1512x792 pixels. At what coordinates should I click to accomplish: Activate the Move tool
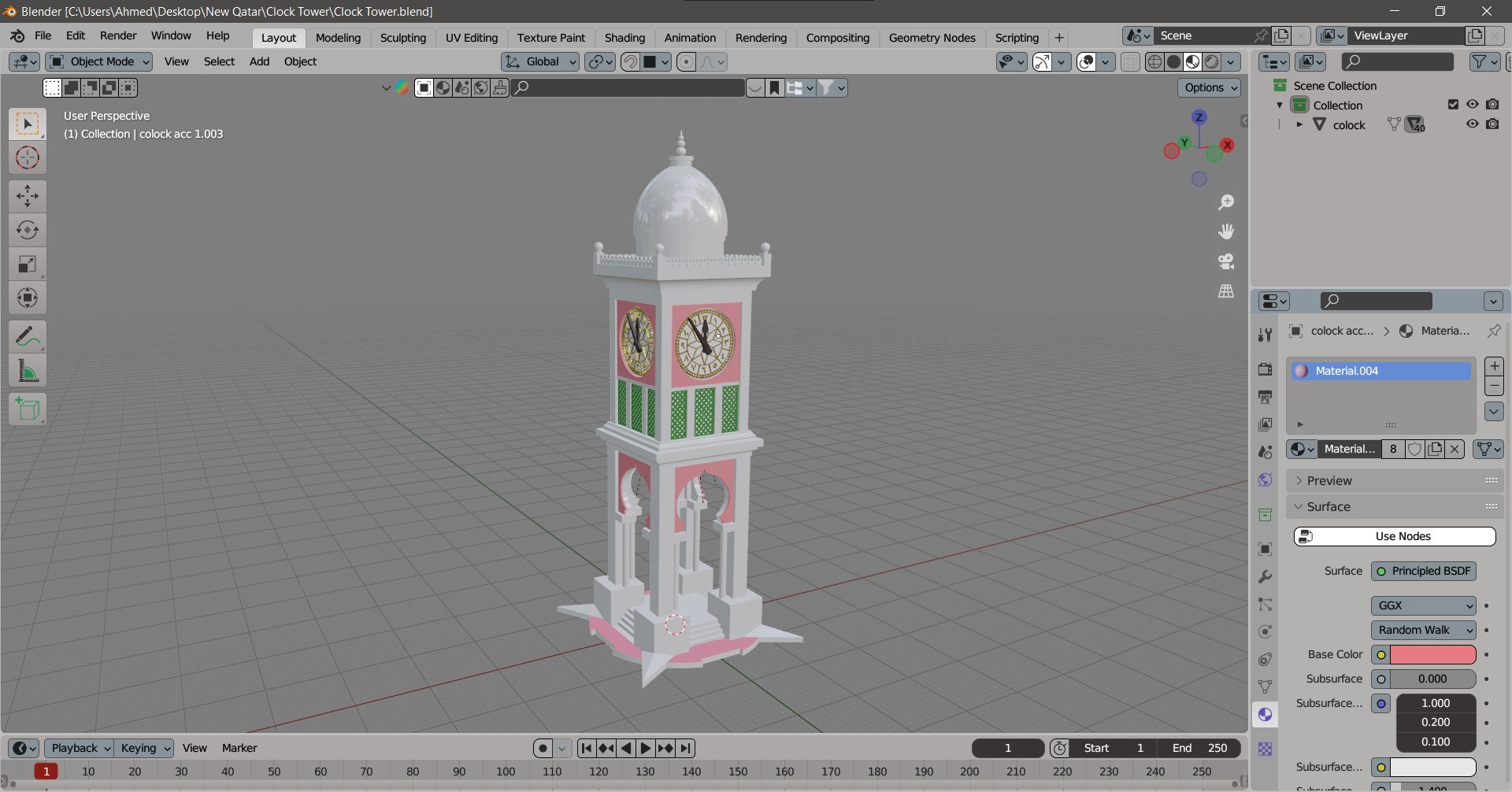click(x=28, y=196)
